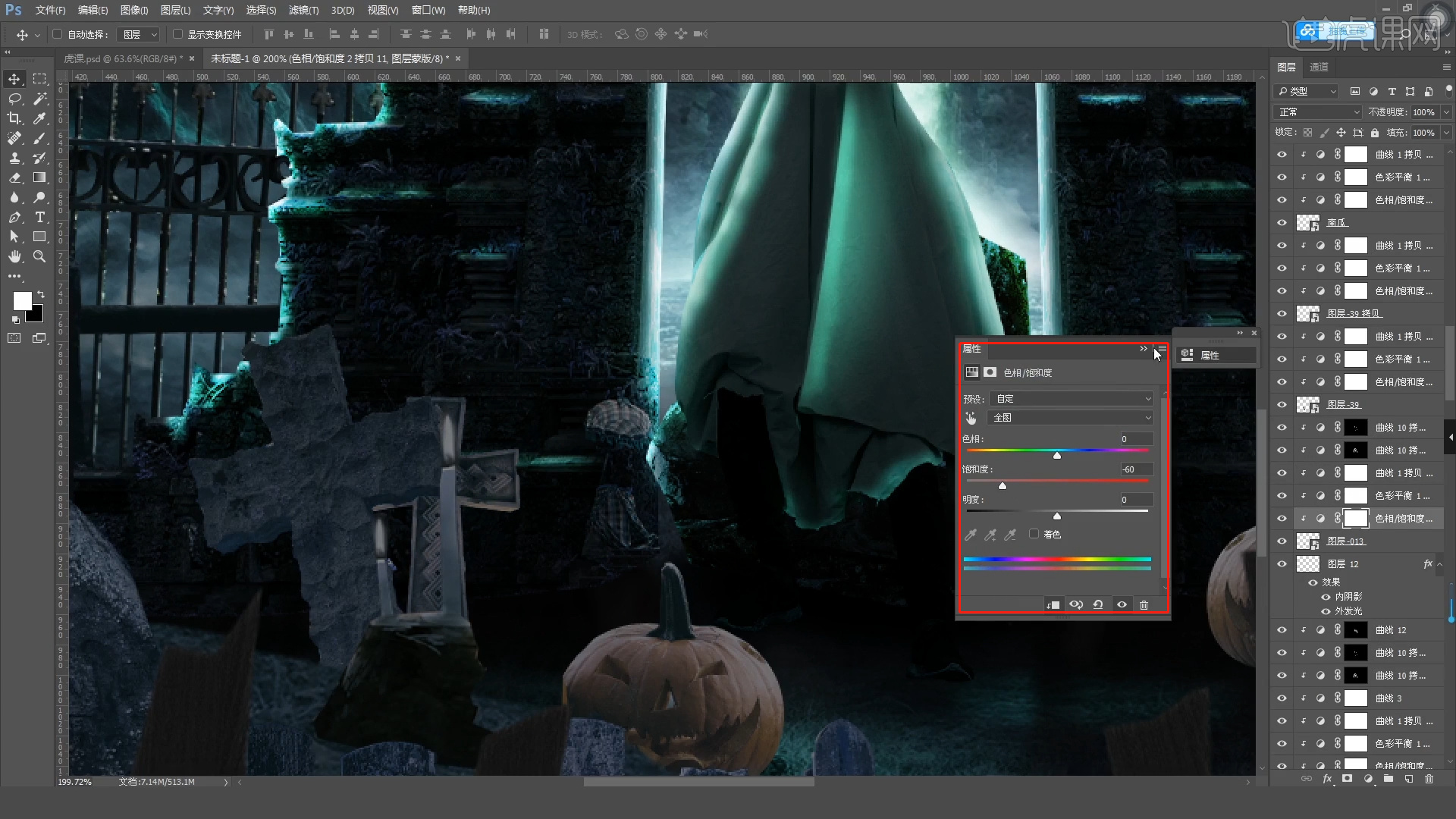Select the Zoom tool
Image resolution: width=1456 pixels, height=819 pixels.
click(39, 256)
